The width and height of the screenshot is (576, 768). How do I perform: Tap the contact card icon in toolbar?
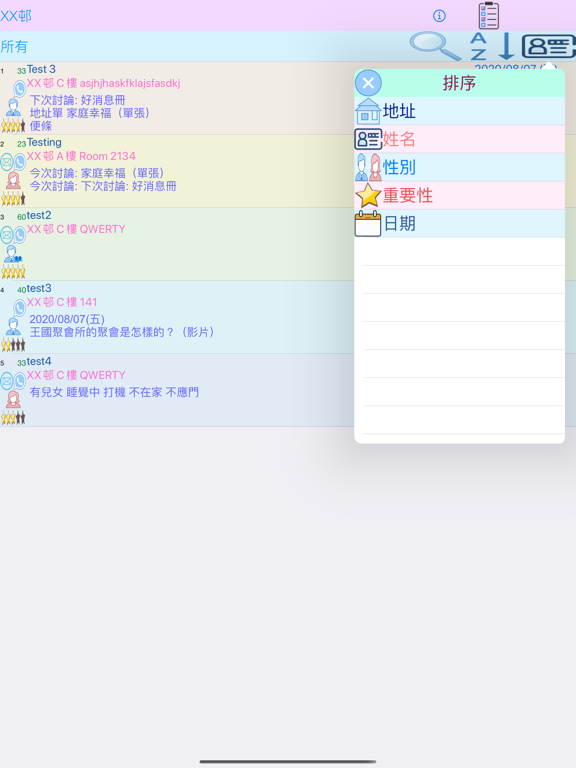548,47
